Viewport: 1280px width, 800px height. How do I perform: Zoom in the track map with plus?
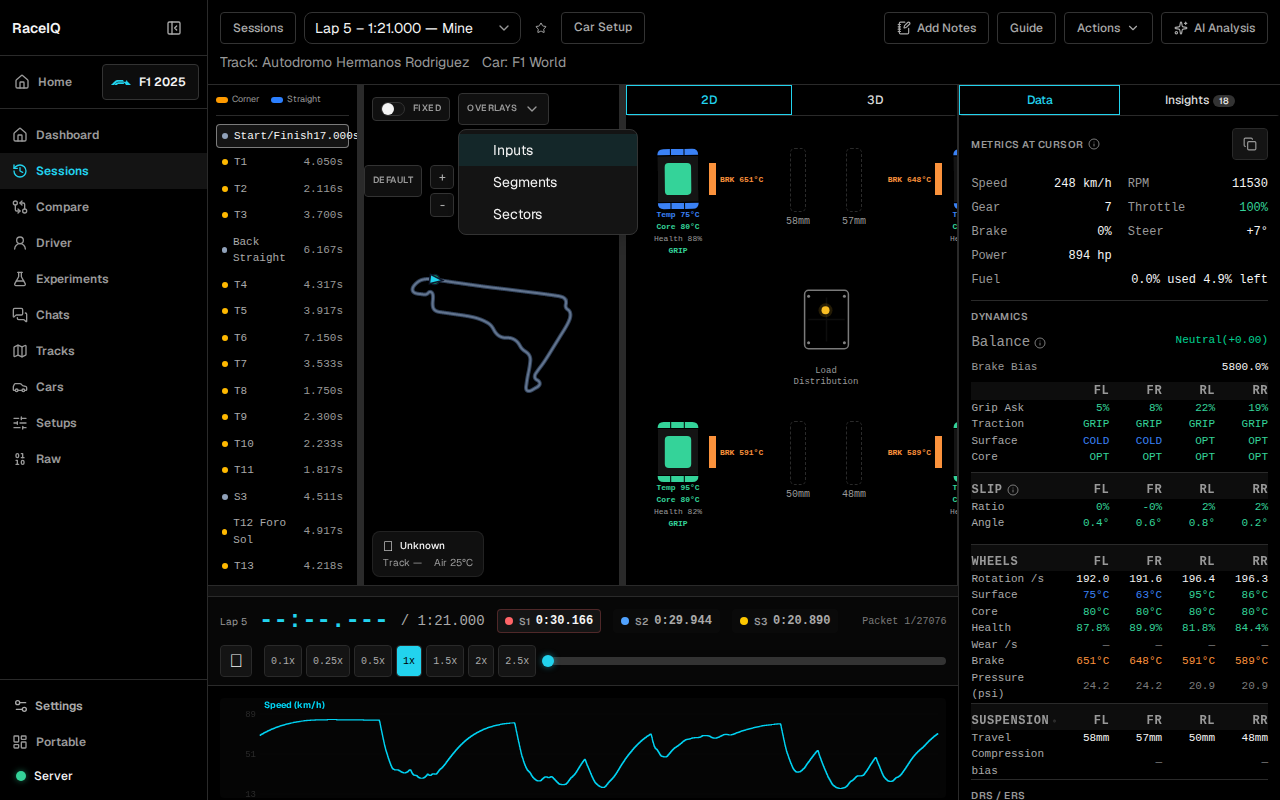(442, 178)
